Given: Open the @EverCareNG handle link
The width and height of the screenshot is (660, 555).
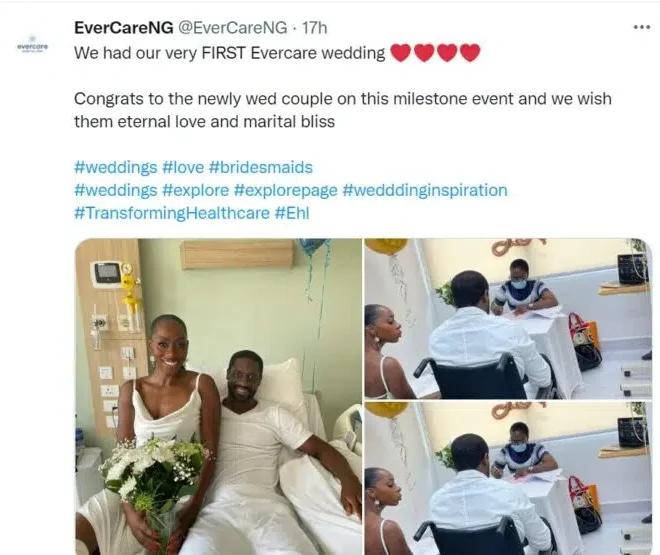Looking at the screenshot, I should click(x=232, y=27).
